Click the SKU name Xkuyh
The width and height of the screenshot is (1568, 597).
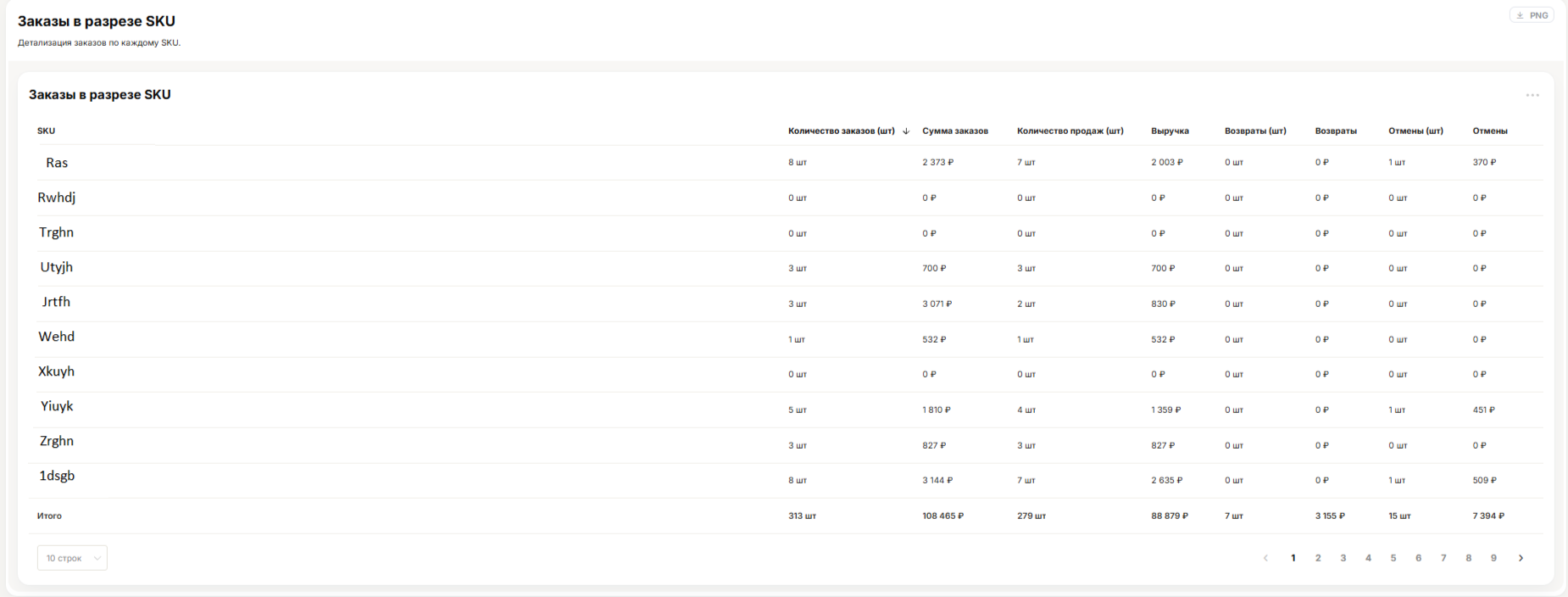coord(57,371)
